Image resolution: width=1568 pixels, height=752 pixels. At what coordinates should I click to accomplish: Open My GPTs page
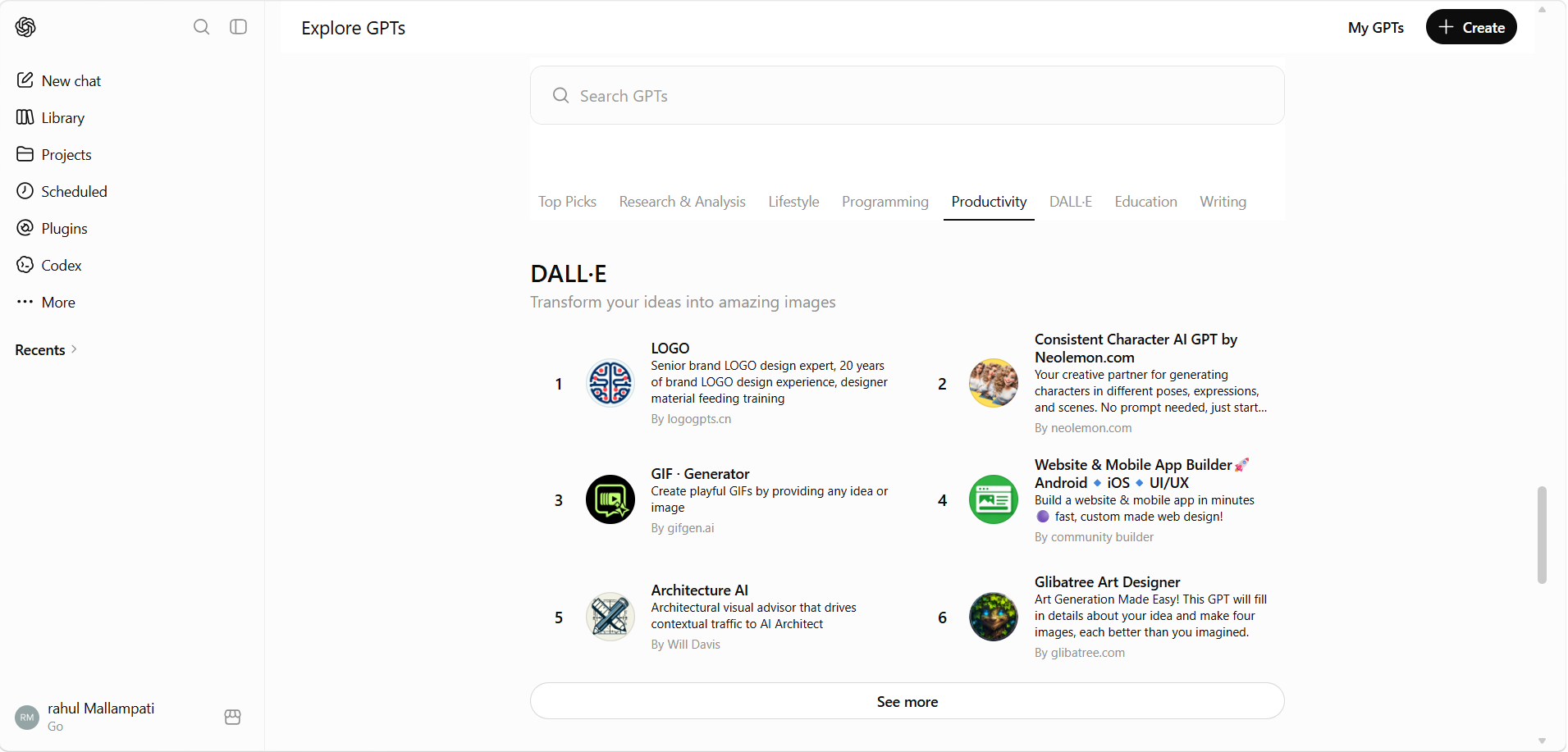(x=1376, y=27)
